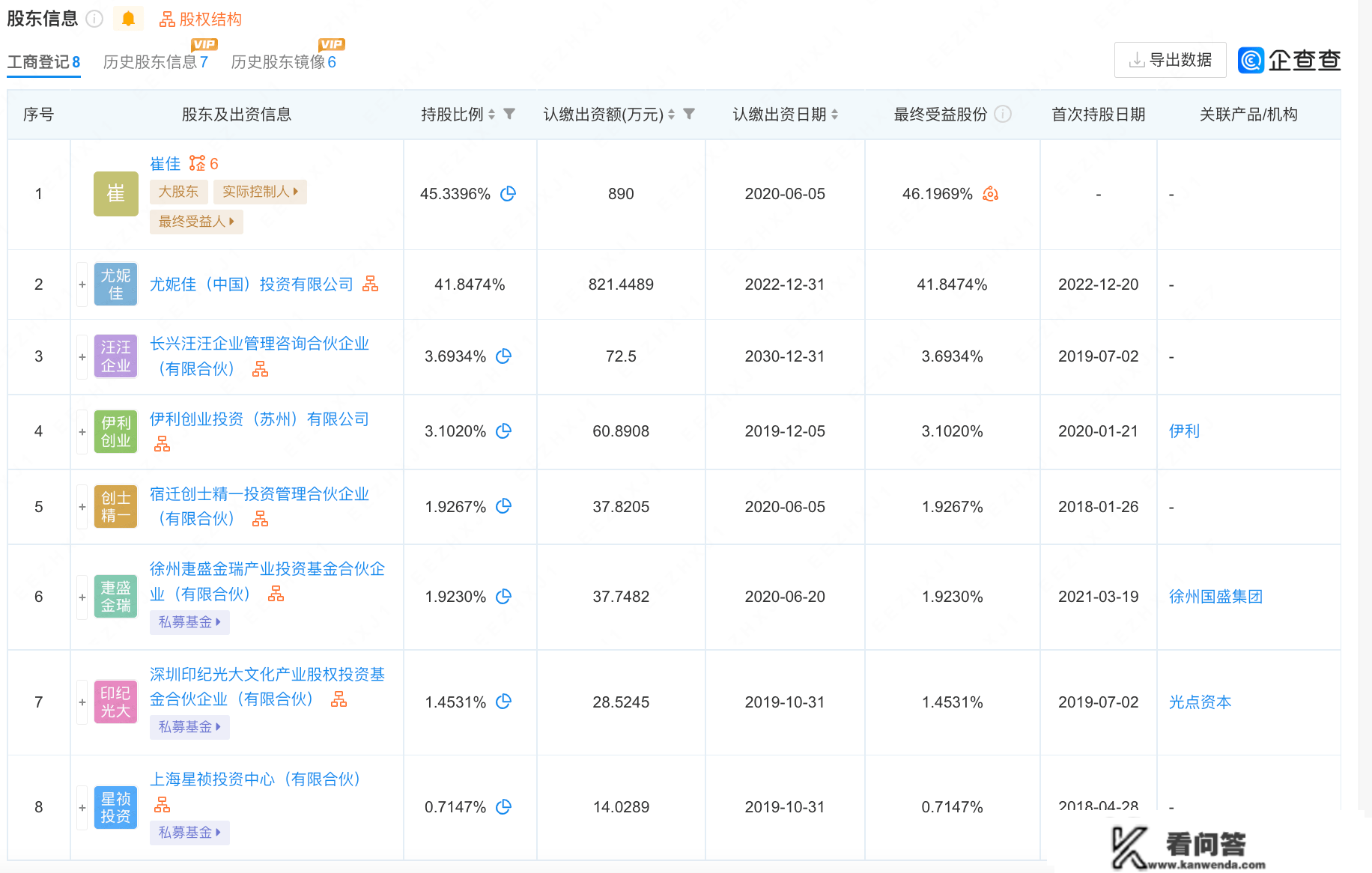Open the 持股比例 filter funnel
1372x873 pixels.
509,114
